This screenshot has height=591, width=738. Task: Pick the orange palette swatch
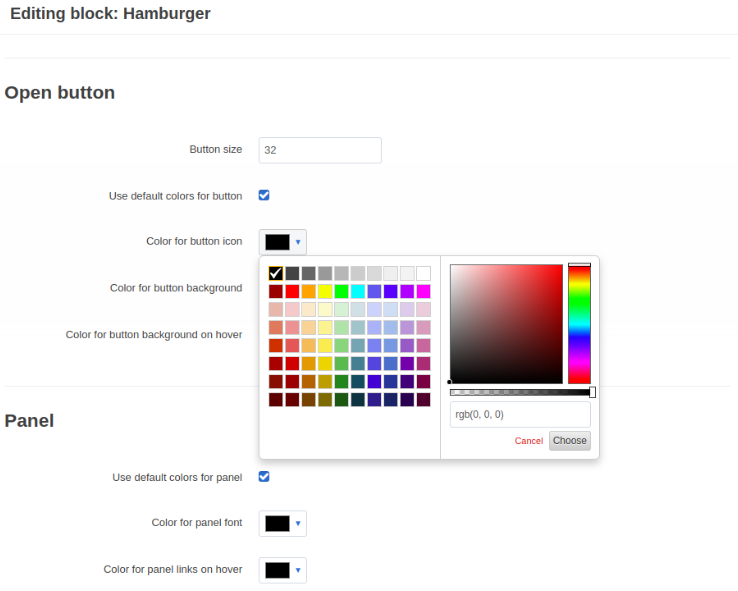coord(309,291)
